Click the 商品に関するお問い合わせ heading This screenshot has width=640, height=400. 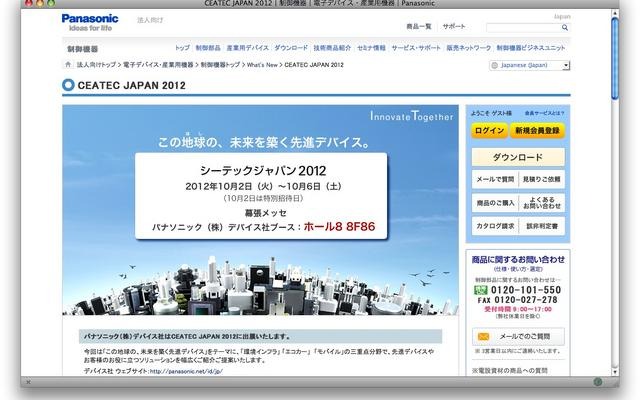pyautogui.click(x=518, y=260)
